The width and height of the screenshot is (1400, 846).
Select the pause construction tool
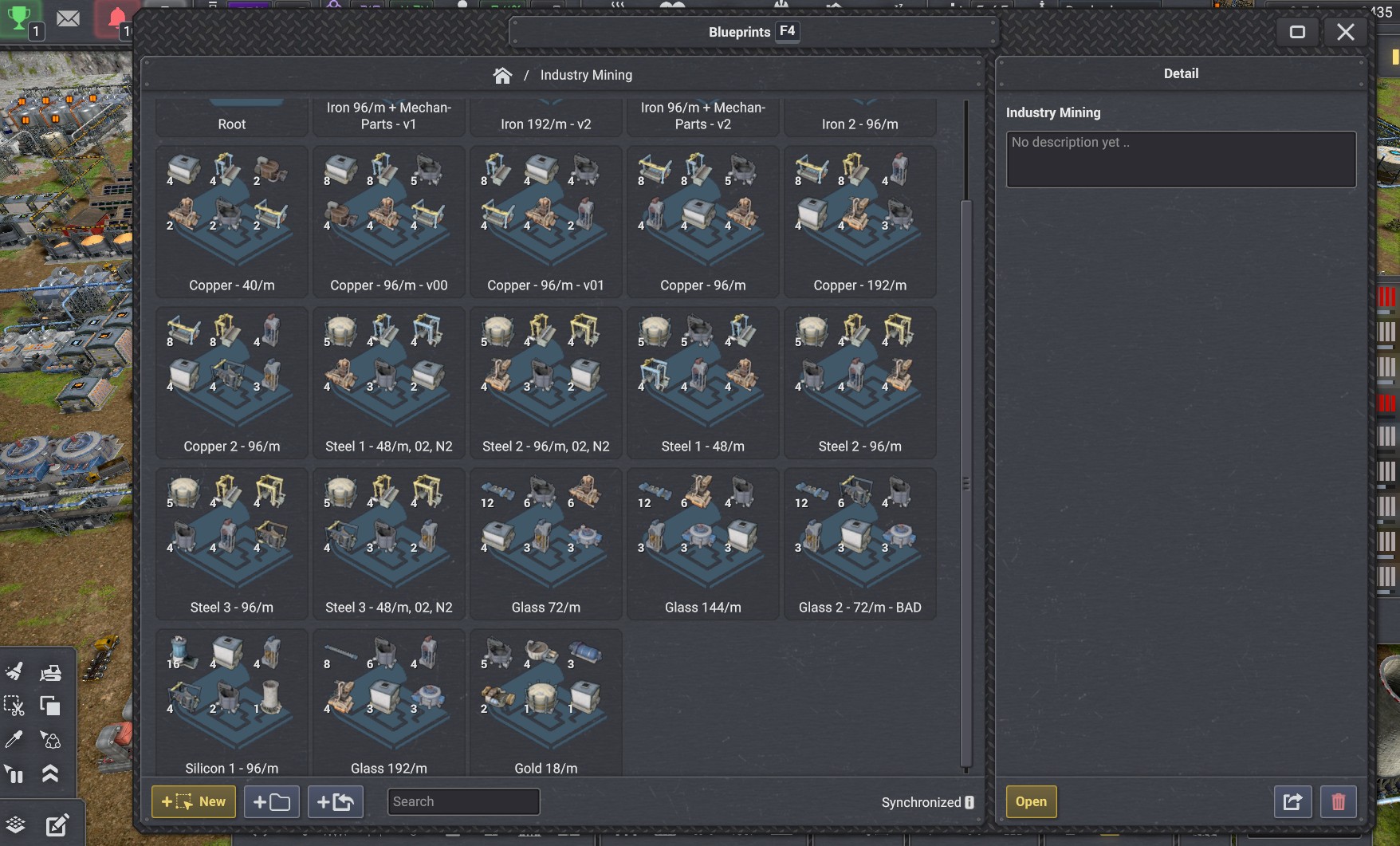click(14, 773)
